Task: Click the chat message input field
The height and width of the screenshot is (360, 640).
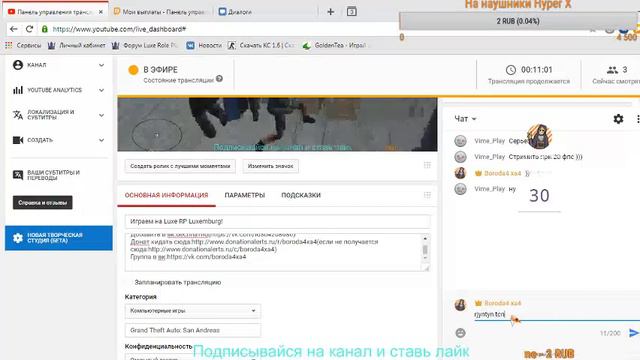Action: (557, 314)
